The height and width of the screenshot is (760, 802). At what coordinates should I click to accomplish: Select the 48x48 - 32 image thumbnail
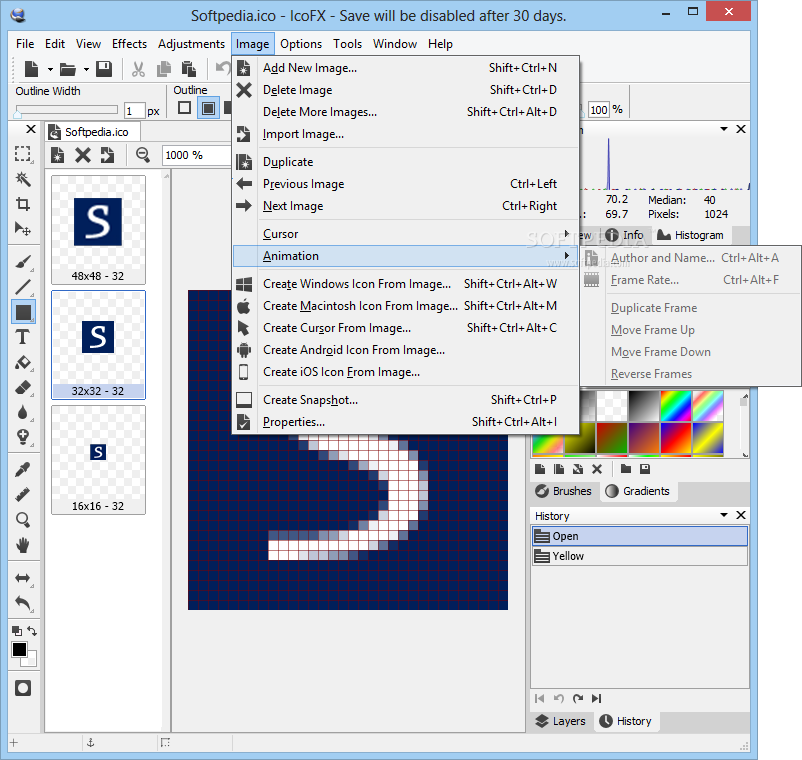click(98, 230)
